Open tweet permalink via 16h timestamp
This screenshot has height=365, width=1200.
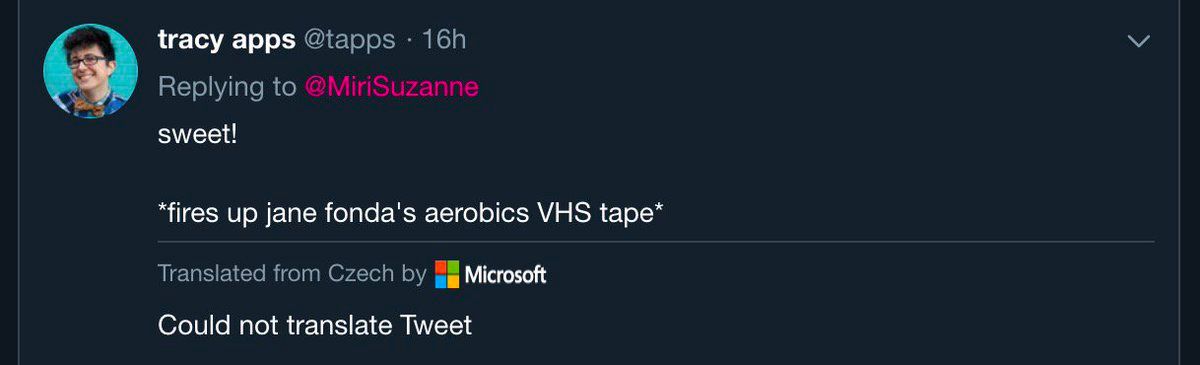(444, 40)
